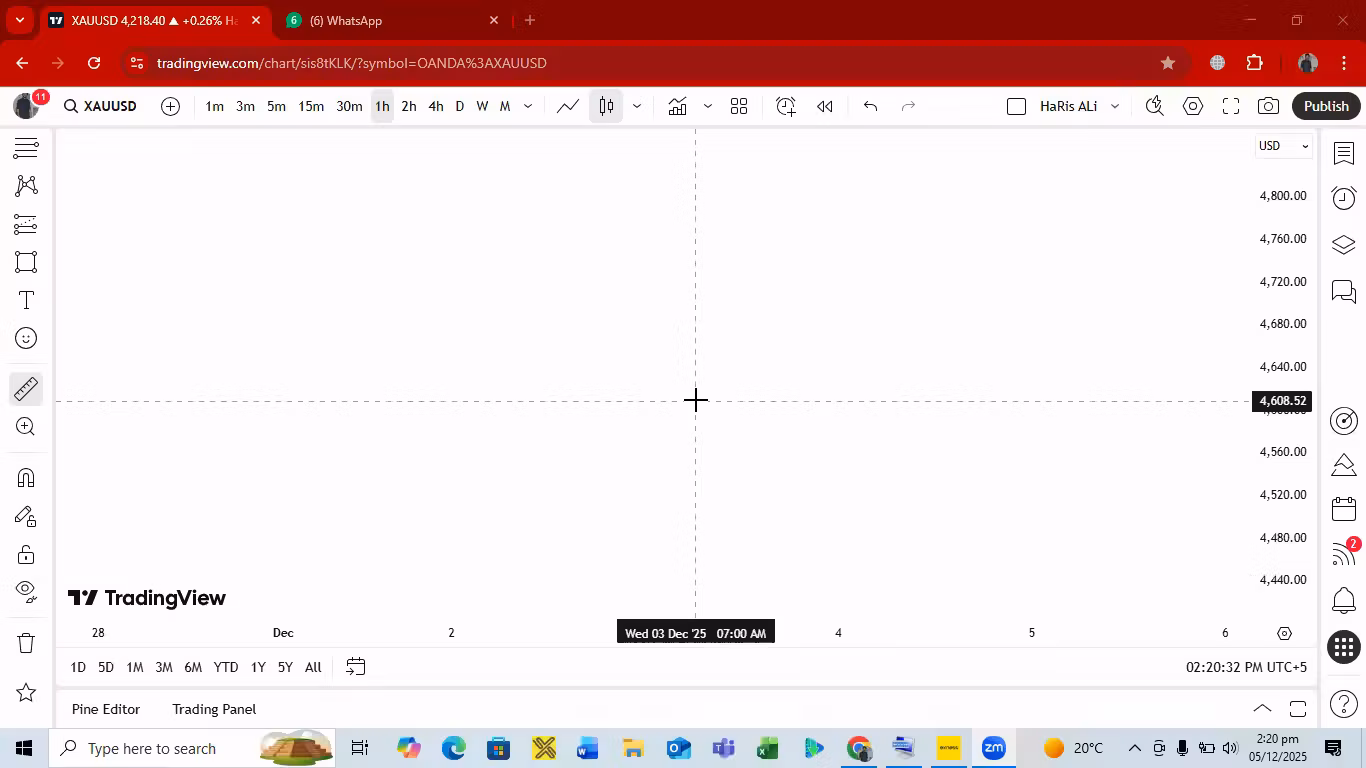Open the Indicators dialog
This screenshot has height=768, width=1366.
coord(678,106)
